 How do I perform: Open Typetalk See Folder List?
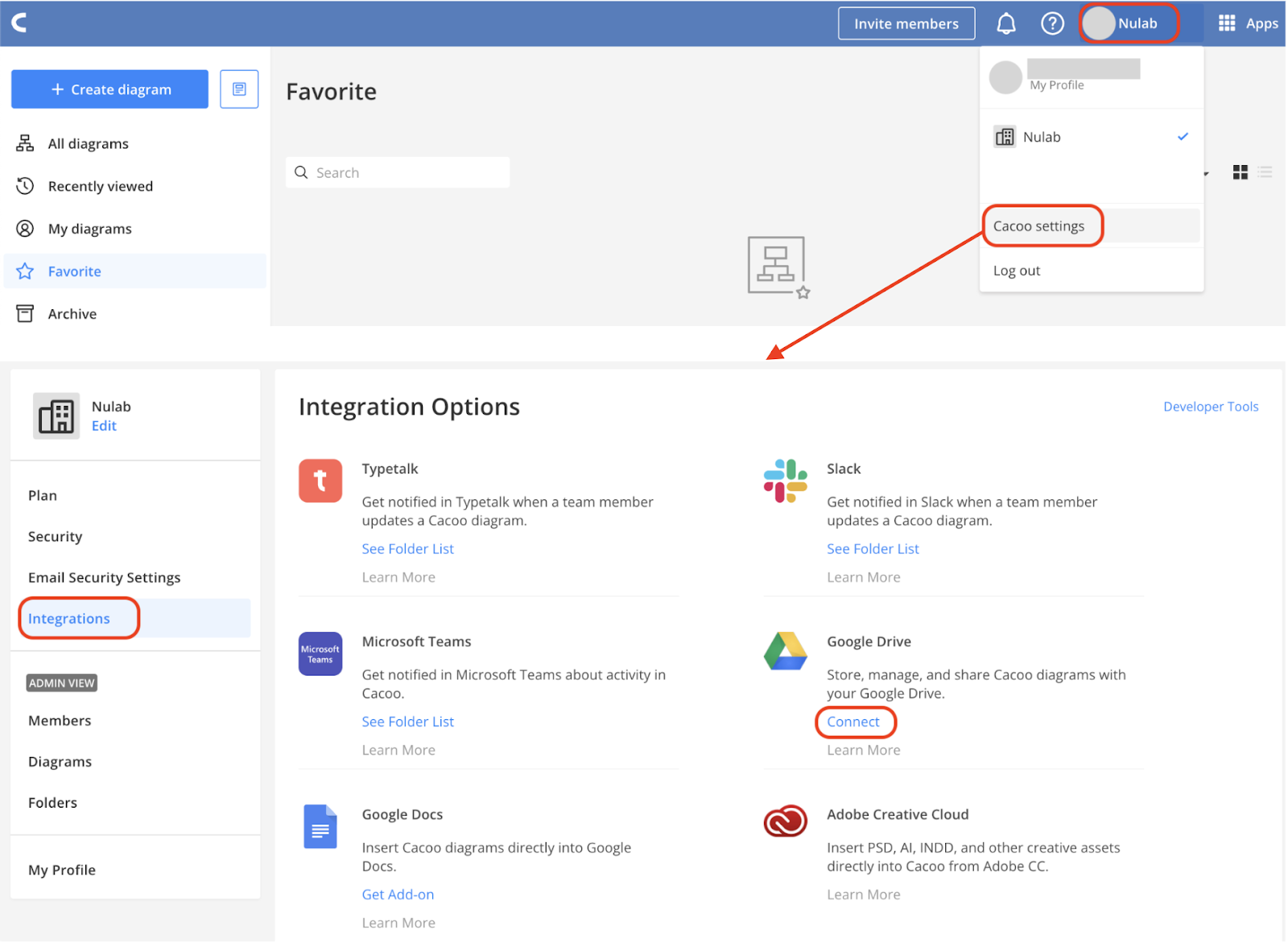[x=408, y=548]
